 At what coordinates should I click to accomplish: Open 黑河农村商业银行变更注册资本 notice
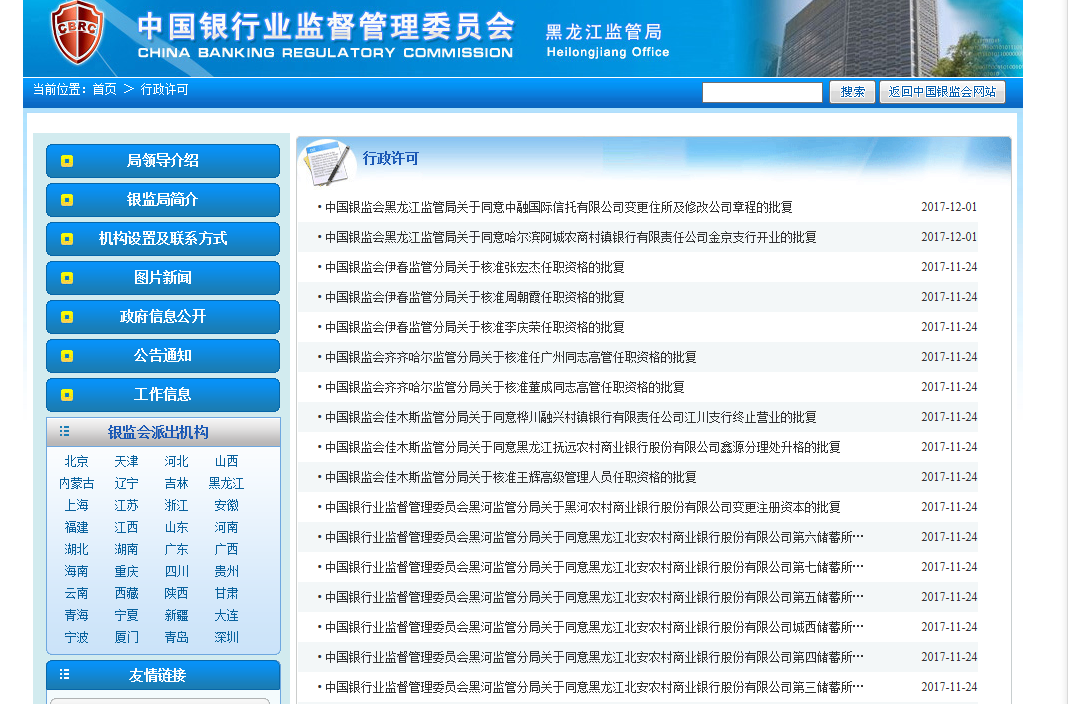click(x=582, y=507)
